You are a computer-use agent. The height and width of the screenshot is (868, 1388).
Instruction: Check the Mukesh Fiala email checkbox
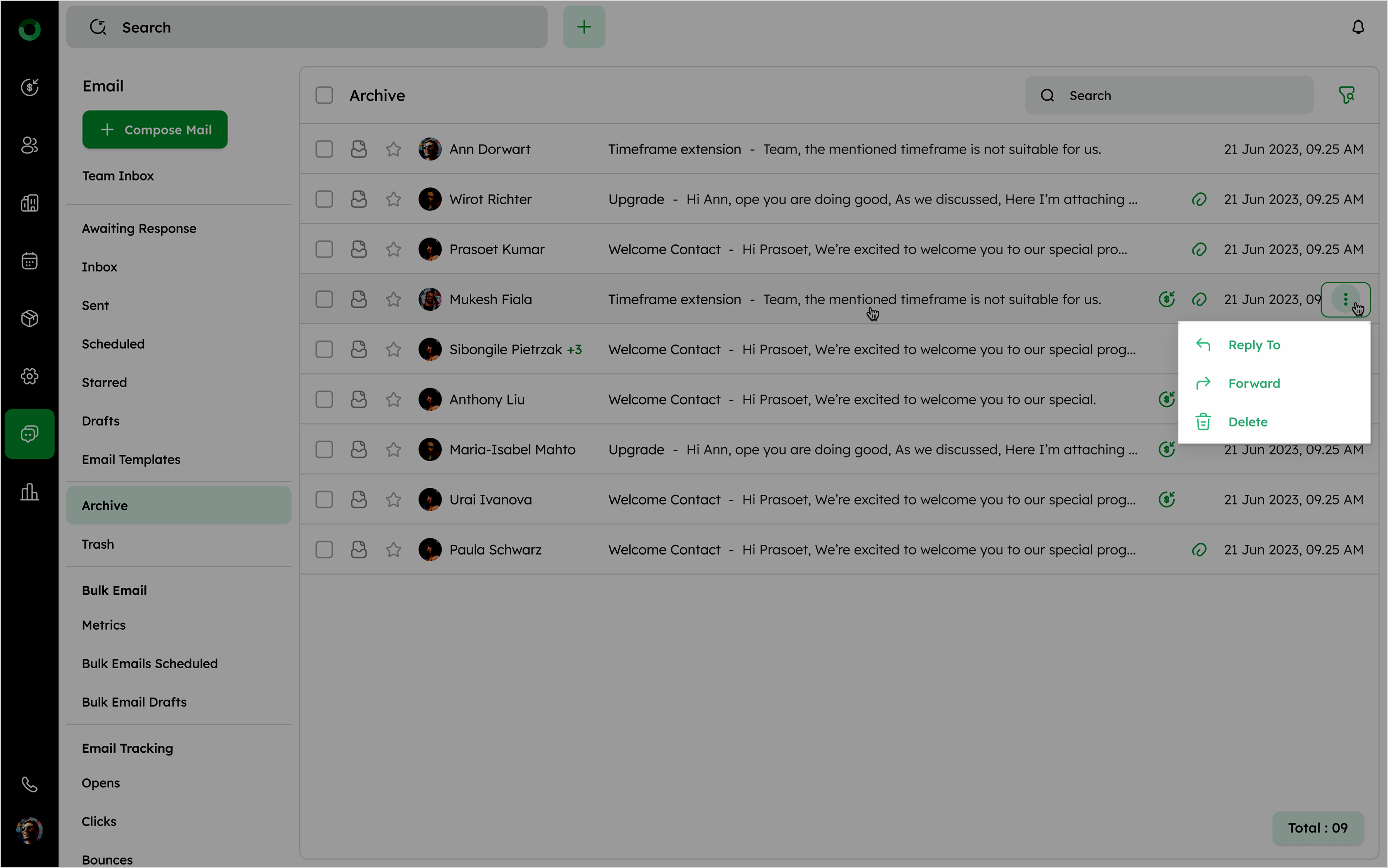324,300
